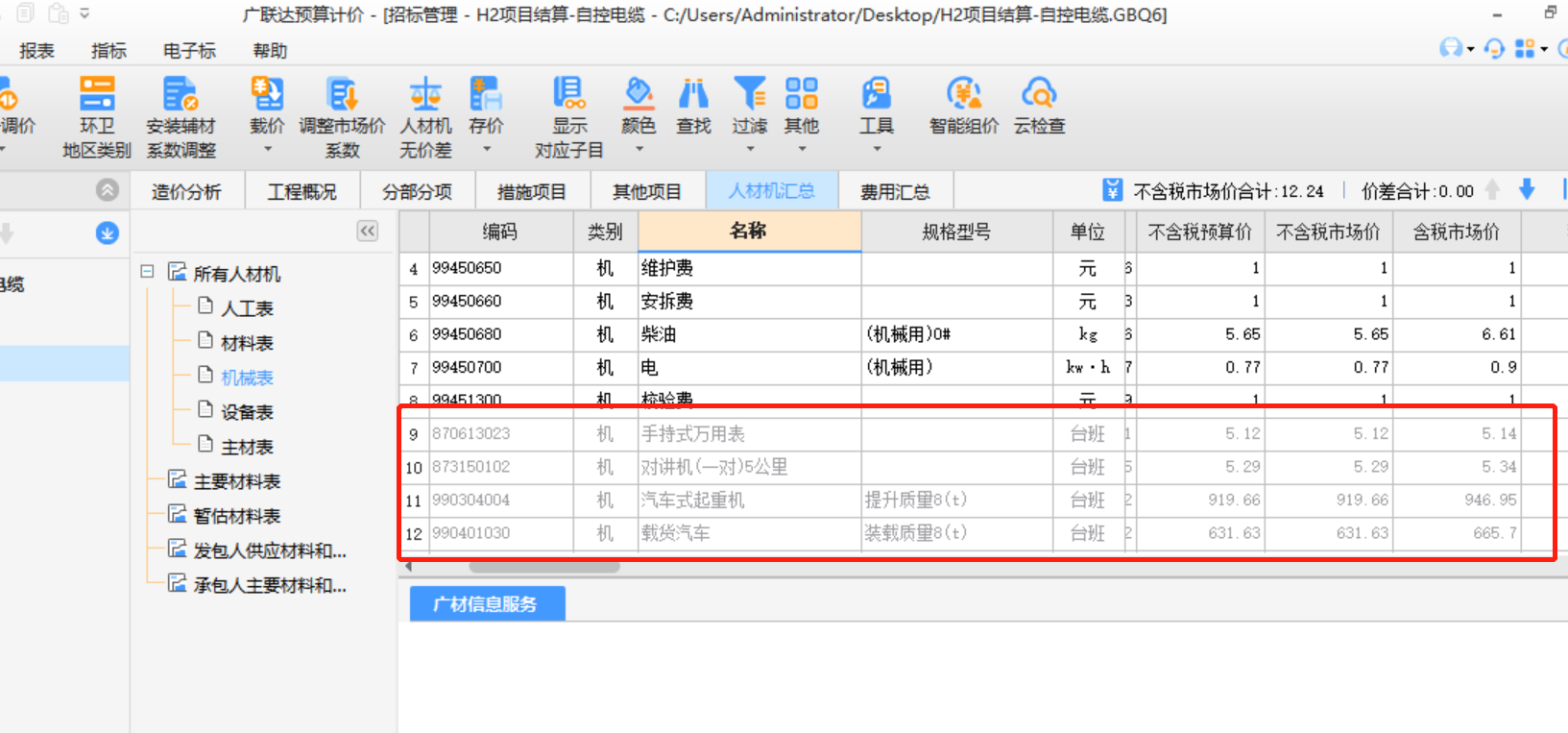Open the 过滤 filter tool
This screenshot has width=1568, height=733.
coord(749,94)
